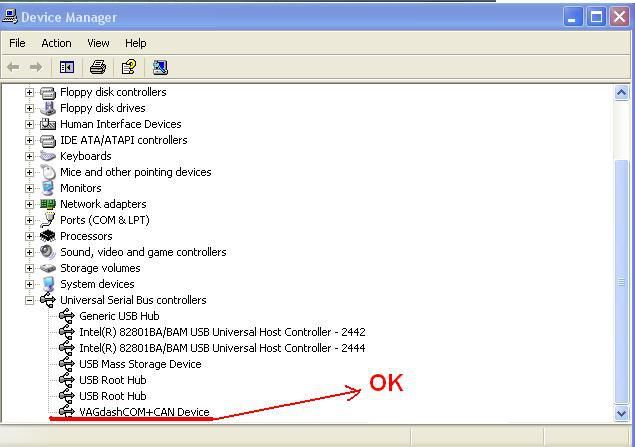Click the Monitors category icon
The image size is (635, 447).
coord(48,188)
